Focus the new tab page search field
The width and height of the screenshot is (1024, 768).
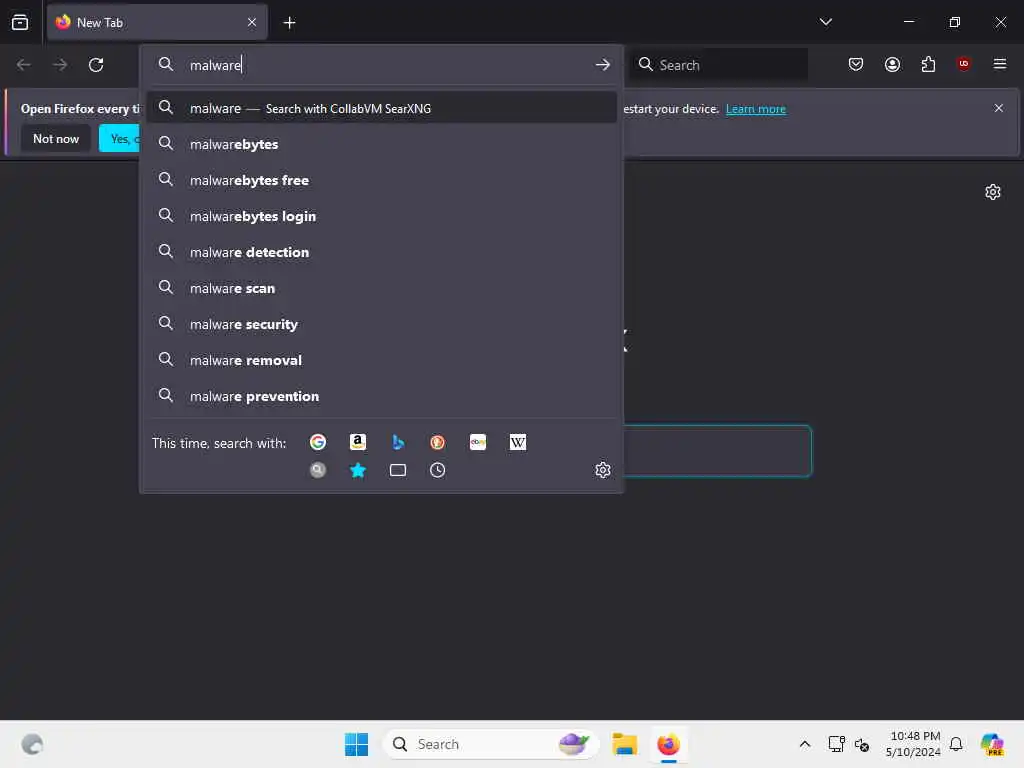(x=717, y=451)
